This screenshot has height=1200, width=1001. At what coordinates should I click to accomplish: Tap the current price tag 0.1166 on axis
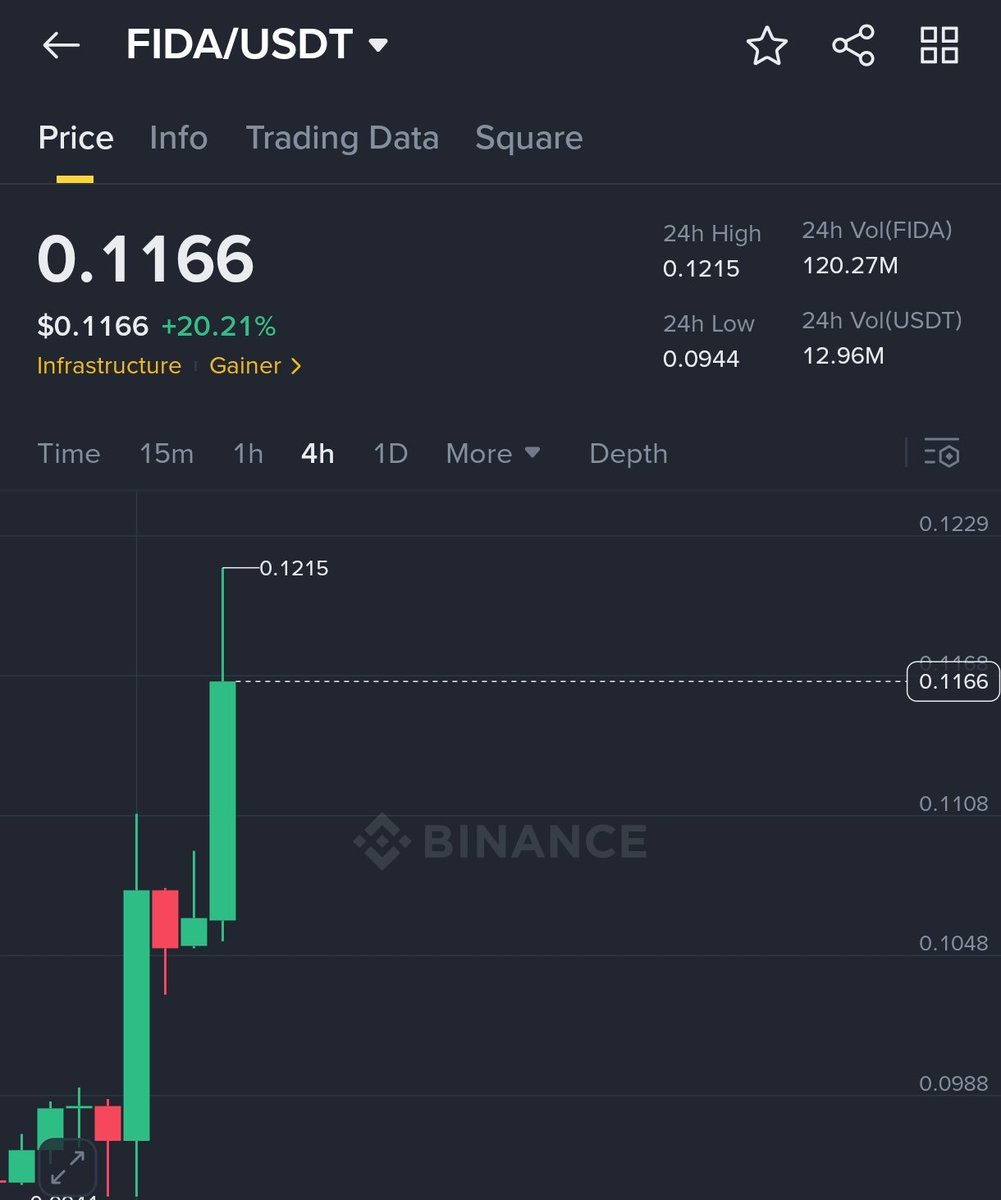(953, 681)
